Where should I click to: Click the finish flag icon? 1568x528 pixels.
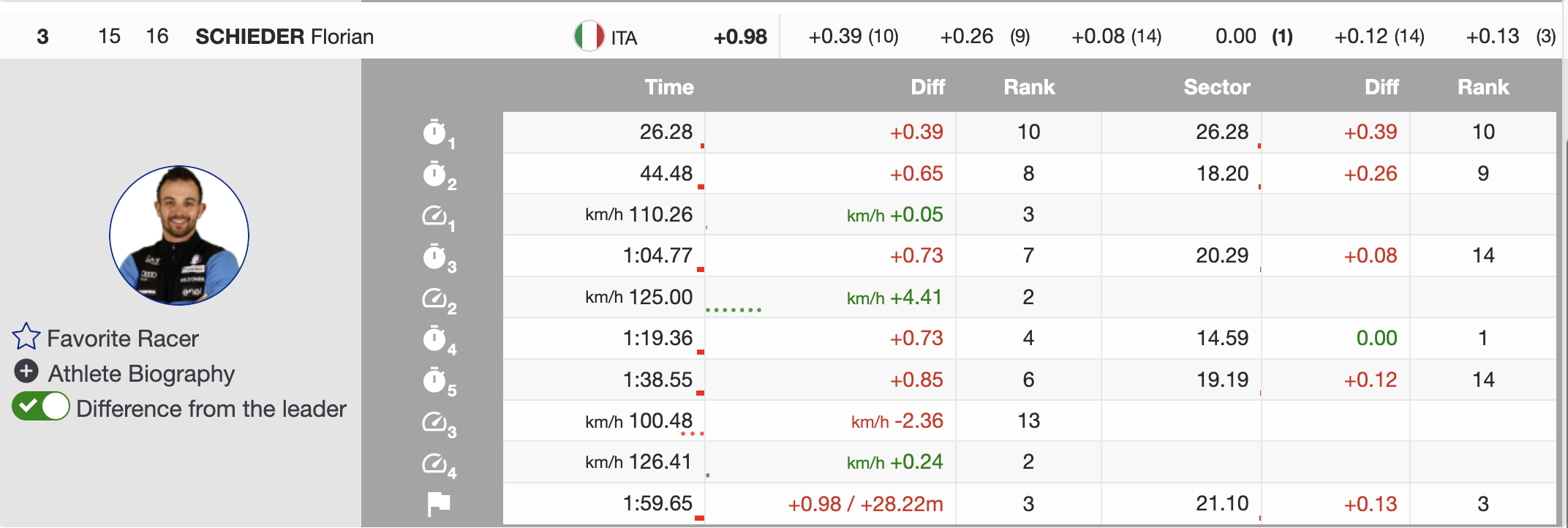coord(438,504)
